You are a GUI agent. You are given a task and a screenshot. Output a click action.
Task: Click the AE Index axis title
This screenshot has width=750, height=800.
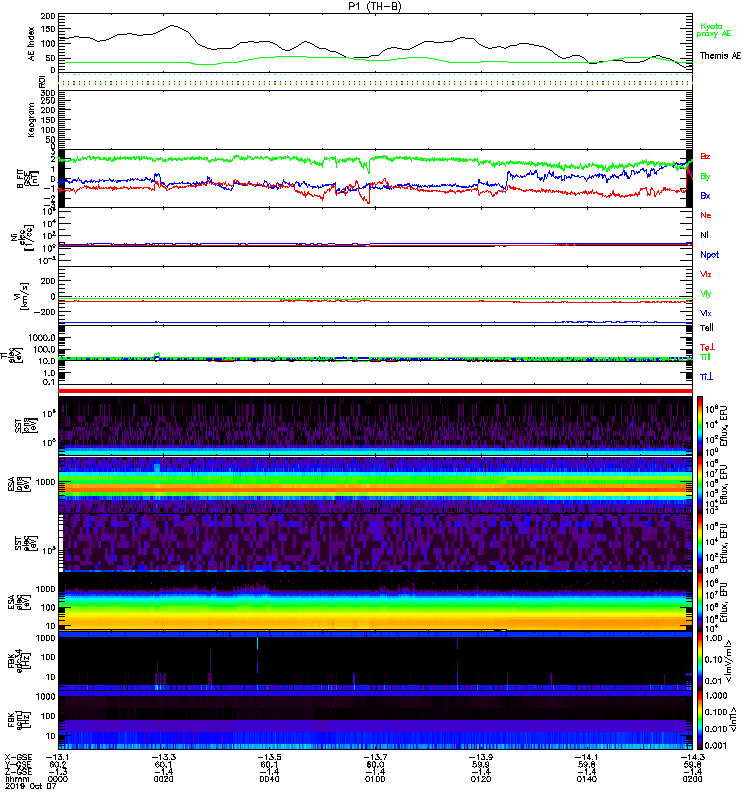31,44
